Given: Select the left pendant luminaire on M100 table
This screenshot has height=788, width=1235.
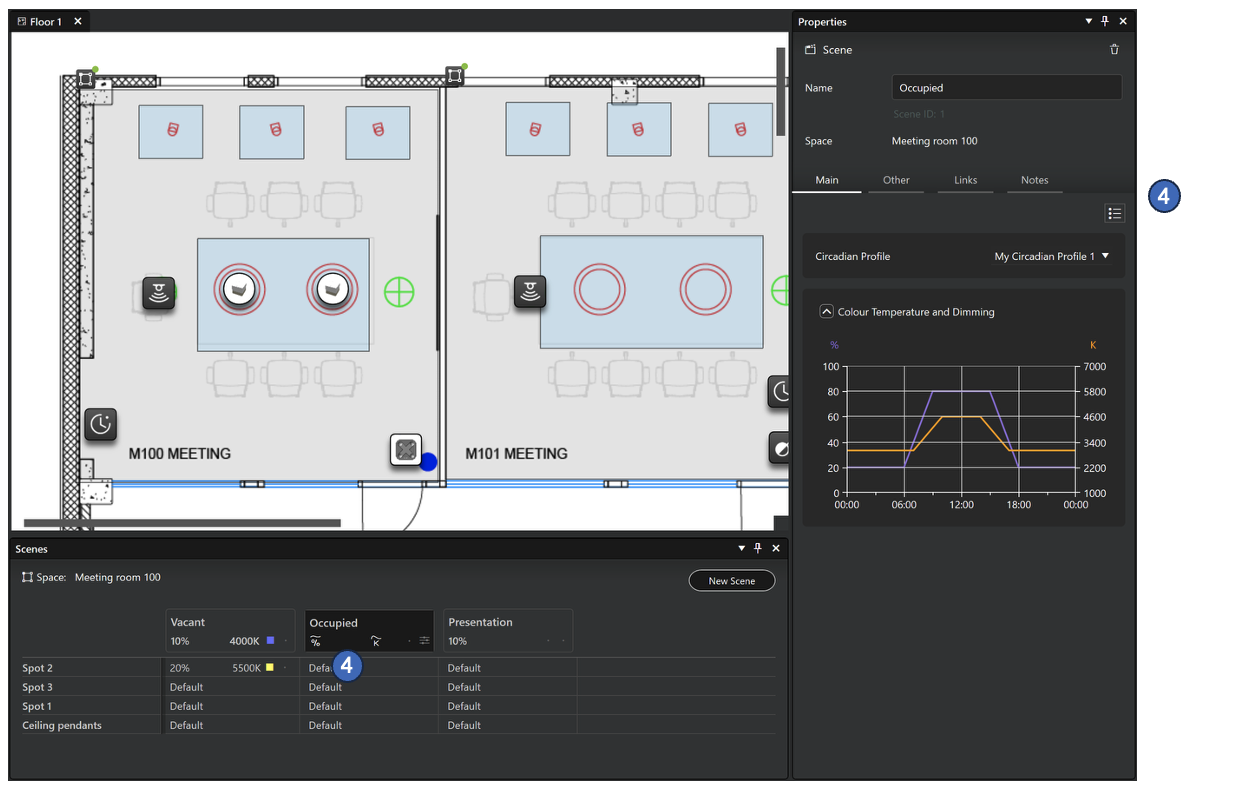Looking at the screenshot, I should (238, 289).
